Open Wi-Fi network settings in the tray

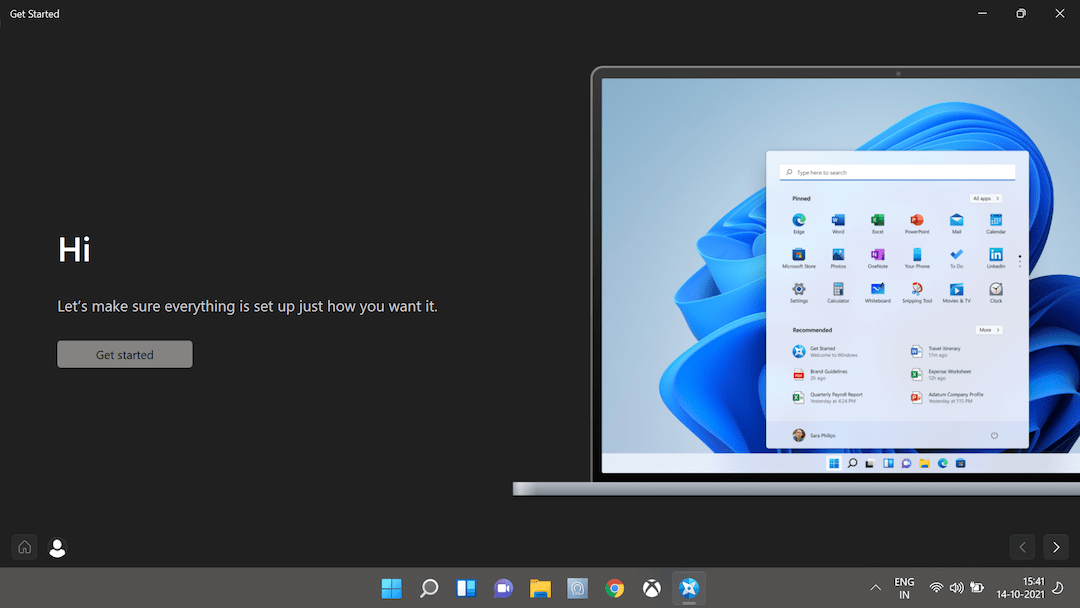[936, 588]
